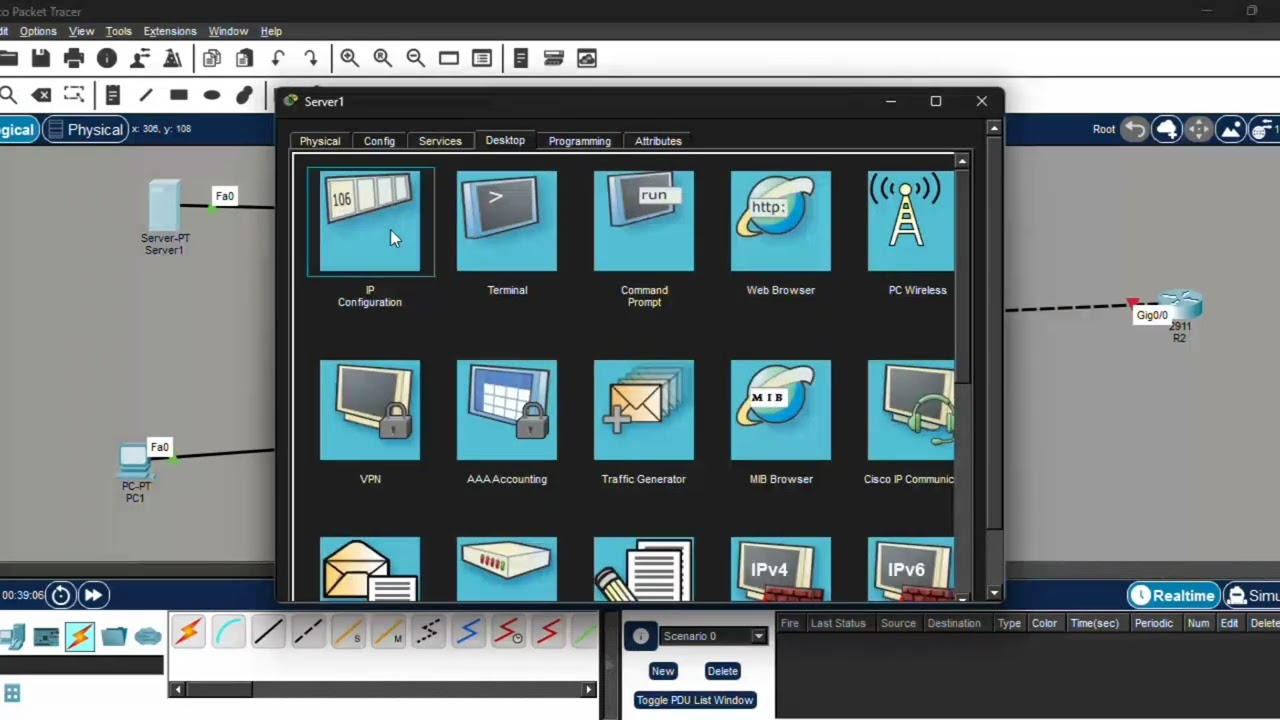1280x720 pixels.
Task: Click the Server1 device on workspace
Action: click(165, 206)
